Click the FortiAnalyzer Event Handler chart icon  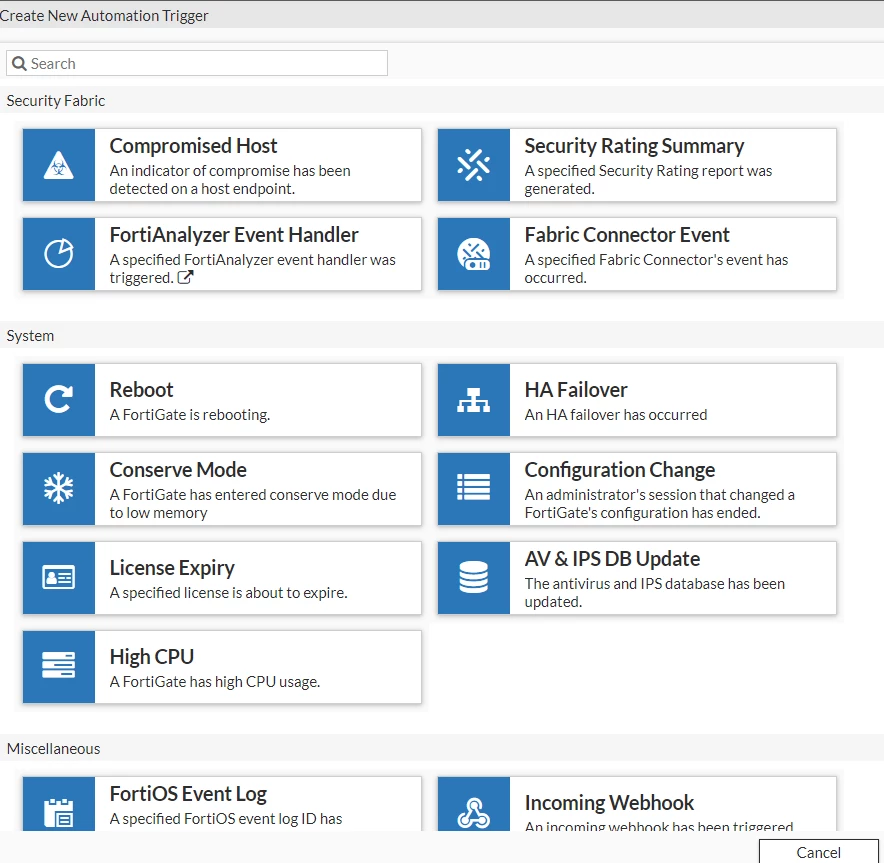59,254
